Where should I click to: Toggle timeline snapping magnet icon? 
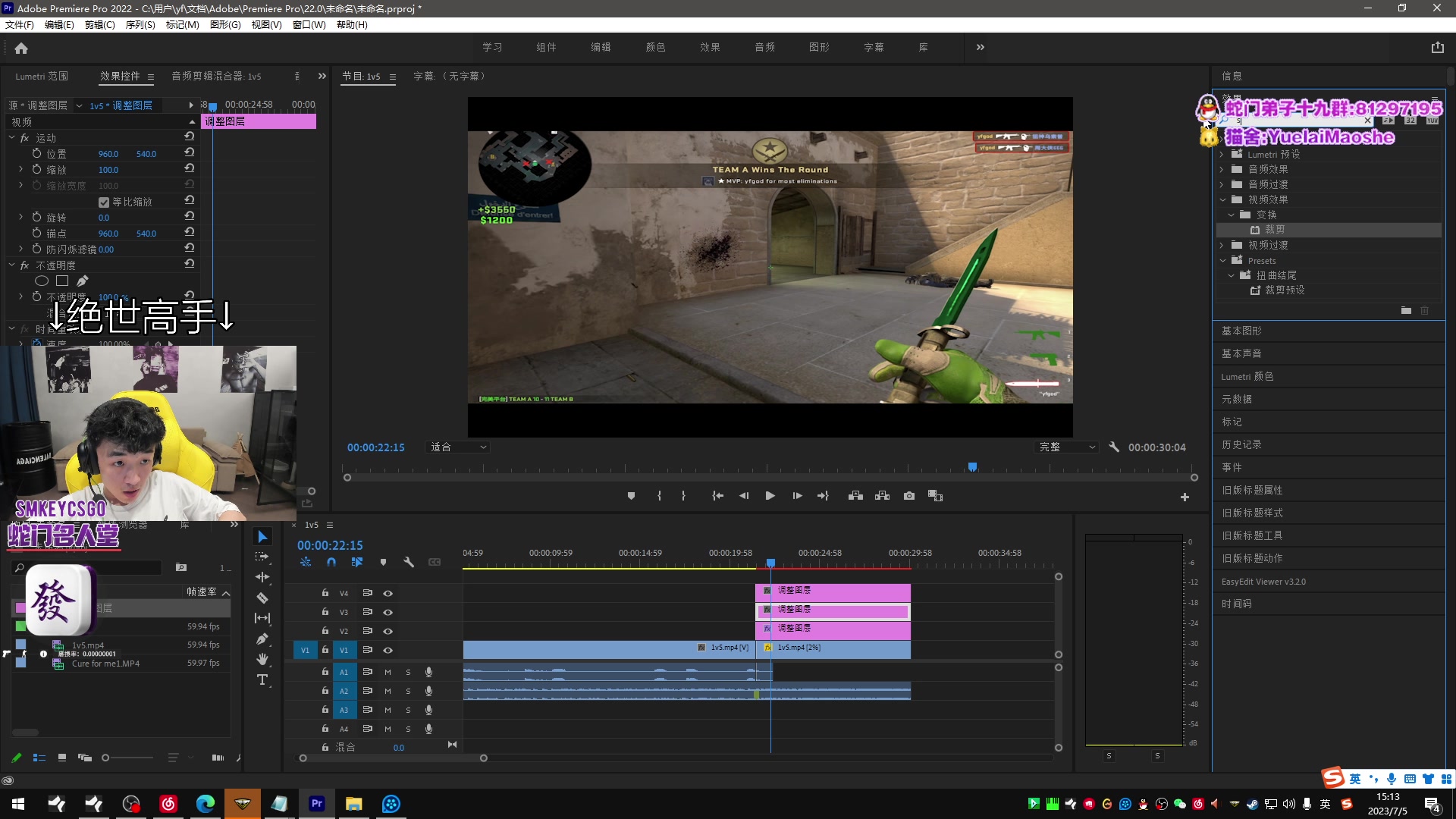331,563
